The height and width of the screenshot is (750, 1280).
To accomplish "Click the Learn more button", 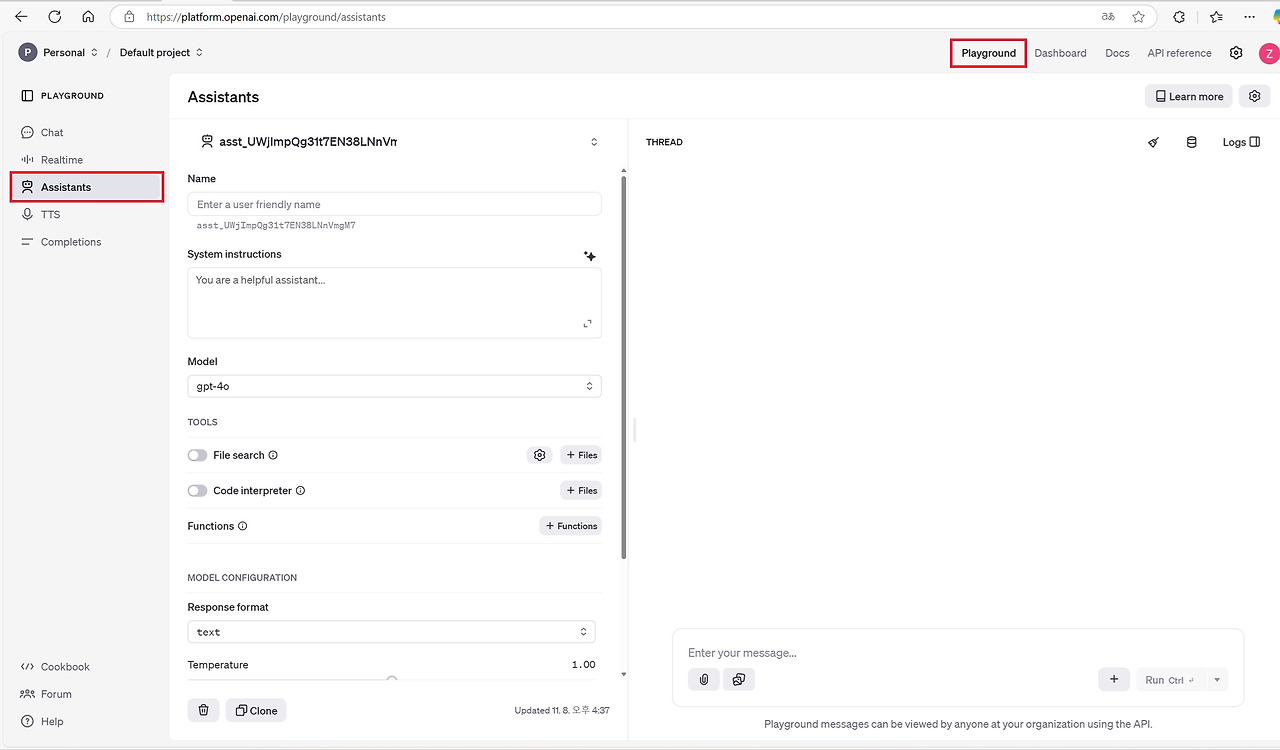I will click(1188, 96).
